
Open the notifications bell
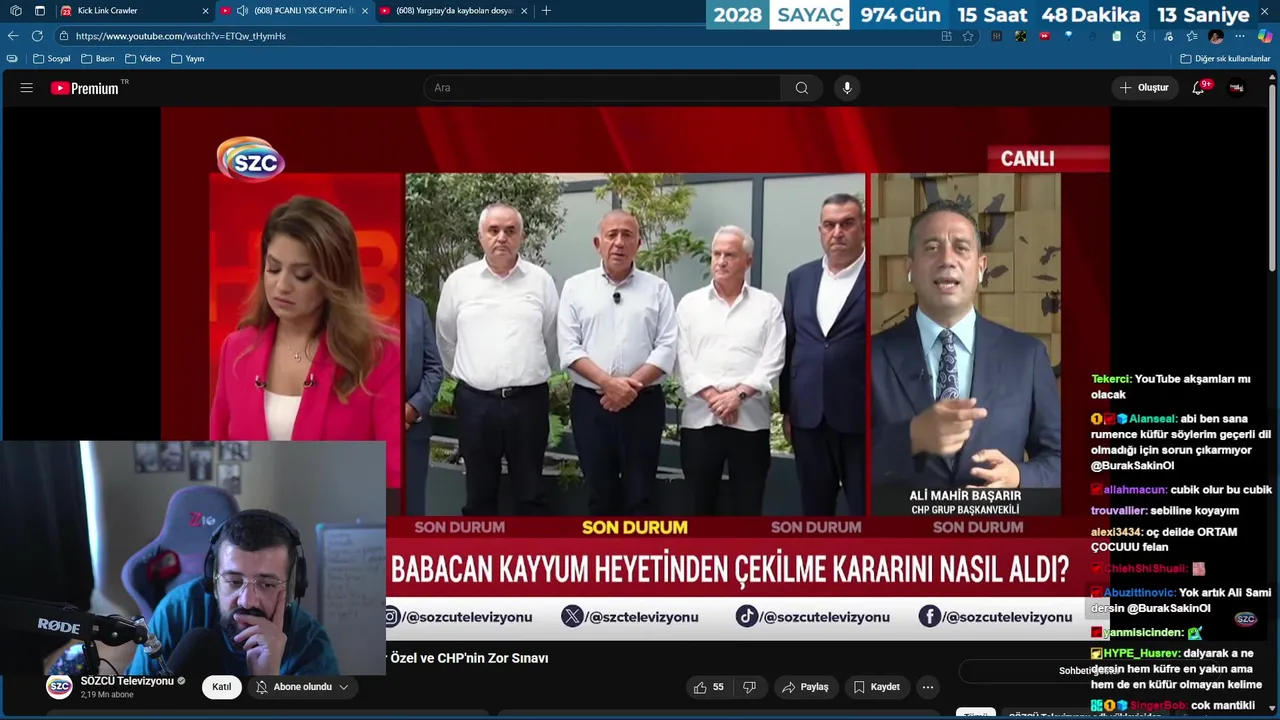coord(1198,88)
